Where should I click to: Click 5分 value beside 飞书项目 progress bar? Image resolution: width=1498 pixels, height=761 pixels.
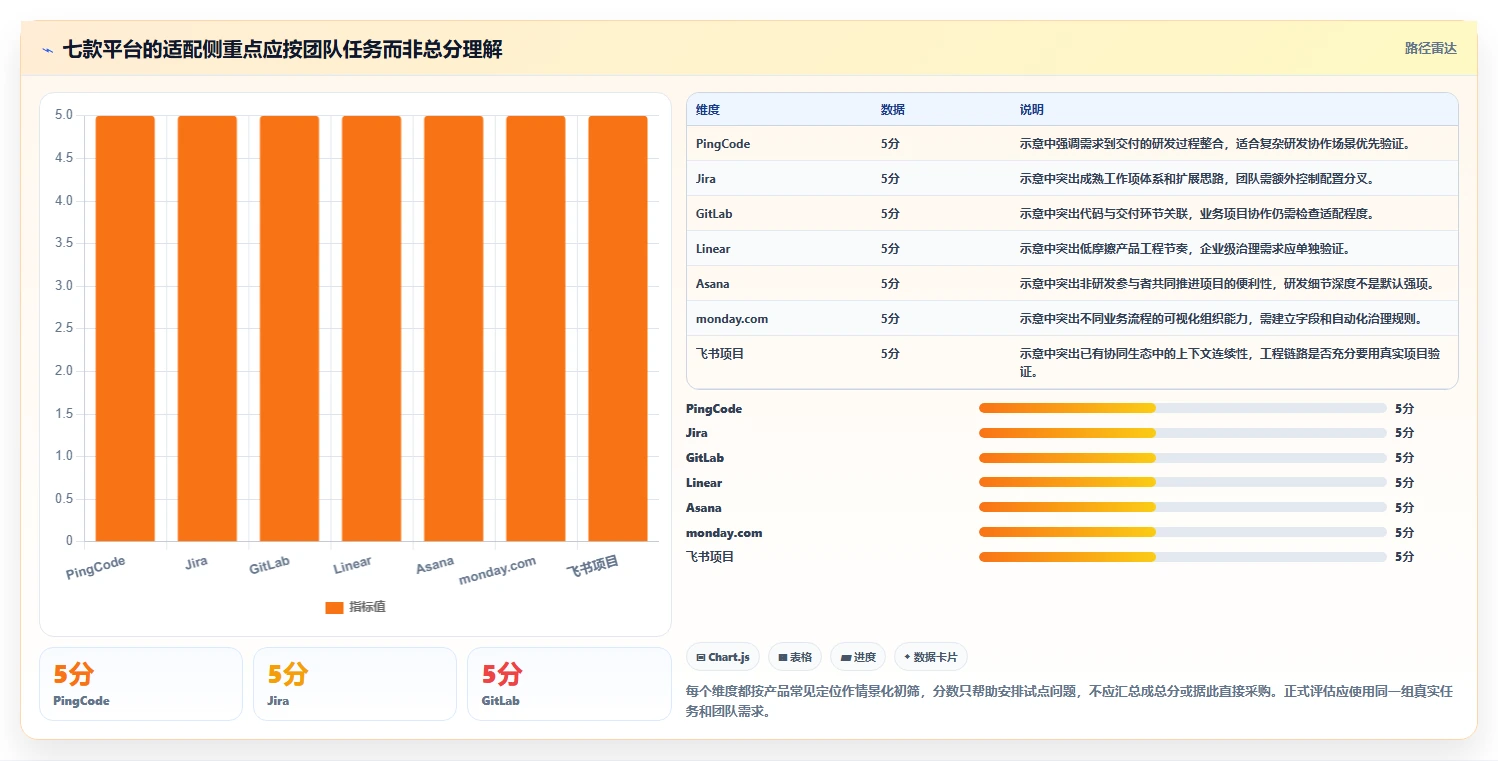1405,556
